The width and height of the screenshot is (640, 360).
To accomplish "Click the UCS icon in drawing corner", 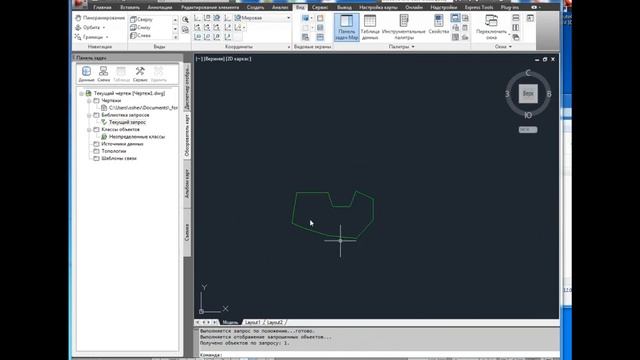I will pyautogui.click(x=213, y=300).
